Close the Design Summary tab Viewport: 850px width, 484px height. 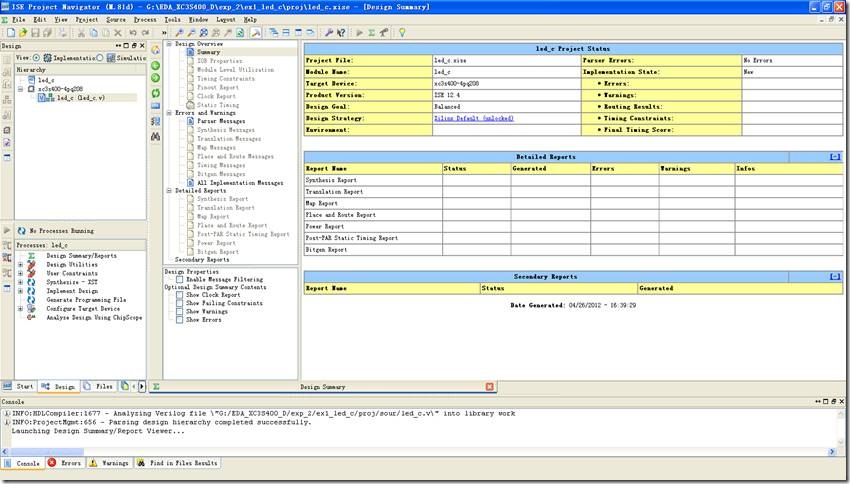tap(489, 386)
